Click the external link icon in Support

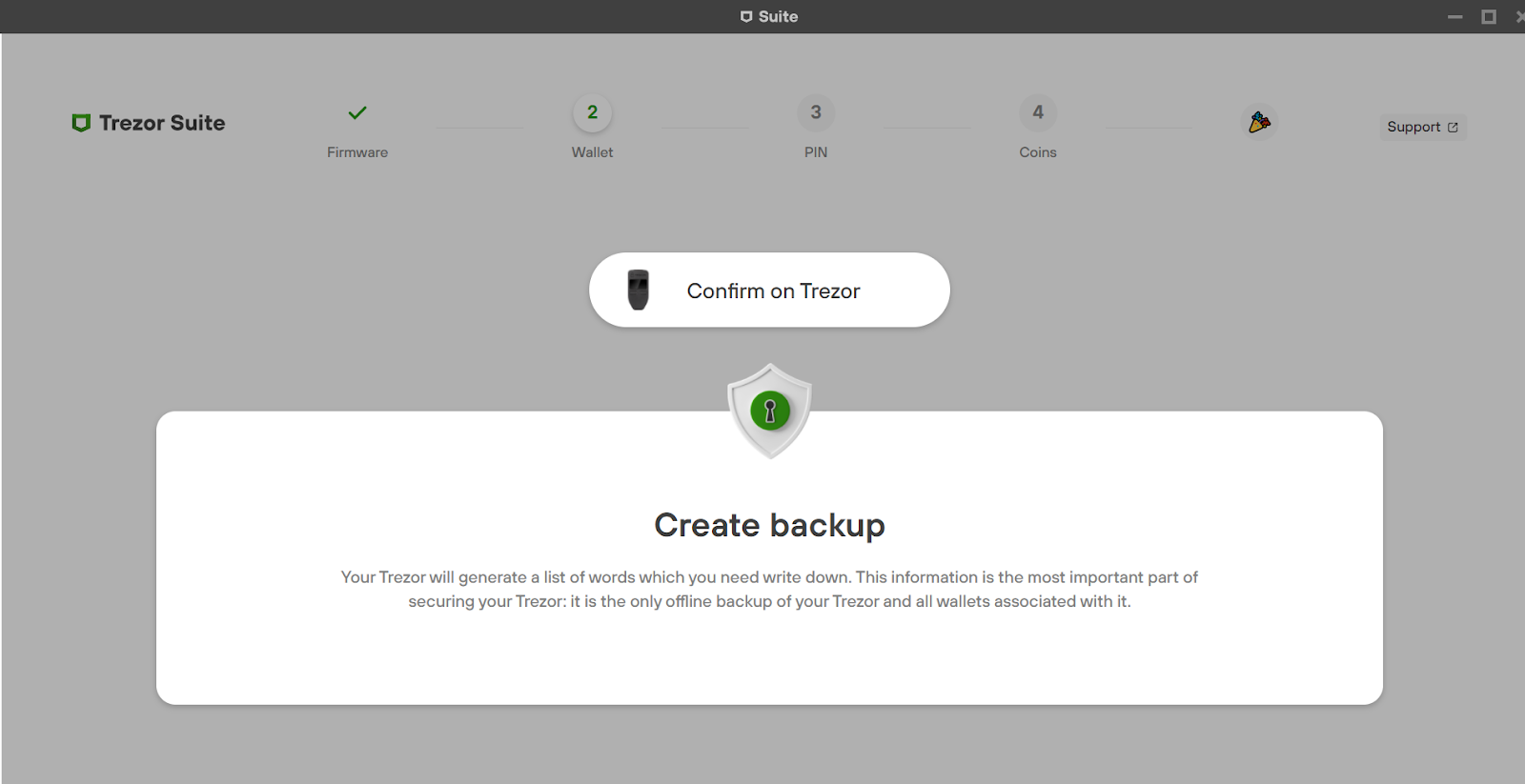pos(1453,127)
